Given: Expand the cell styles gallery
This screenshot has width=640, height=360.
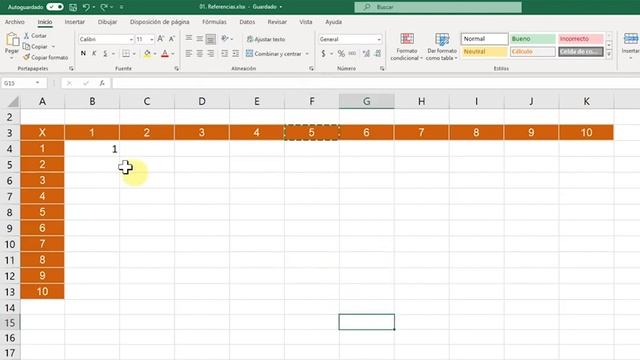Looking at the screenshot, I should coord(609,55).
